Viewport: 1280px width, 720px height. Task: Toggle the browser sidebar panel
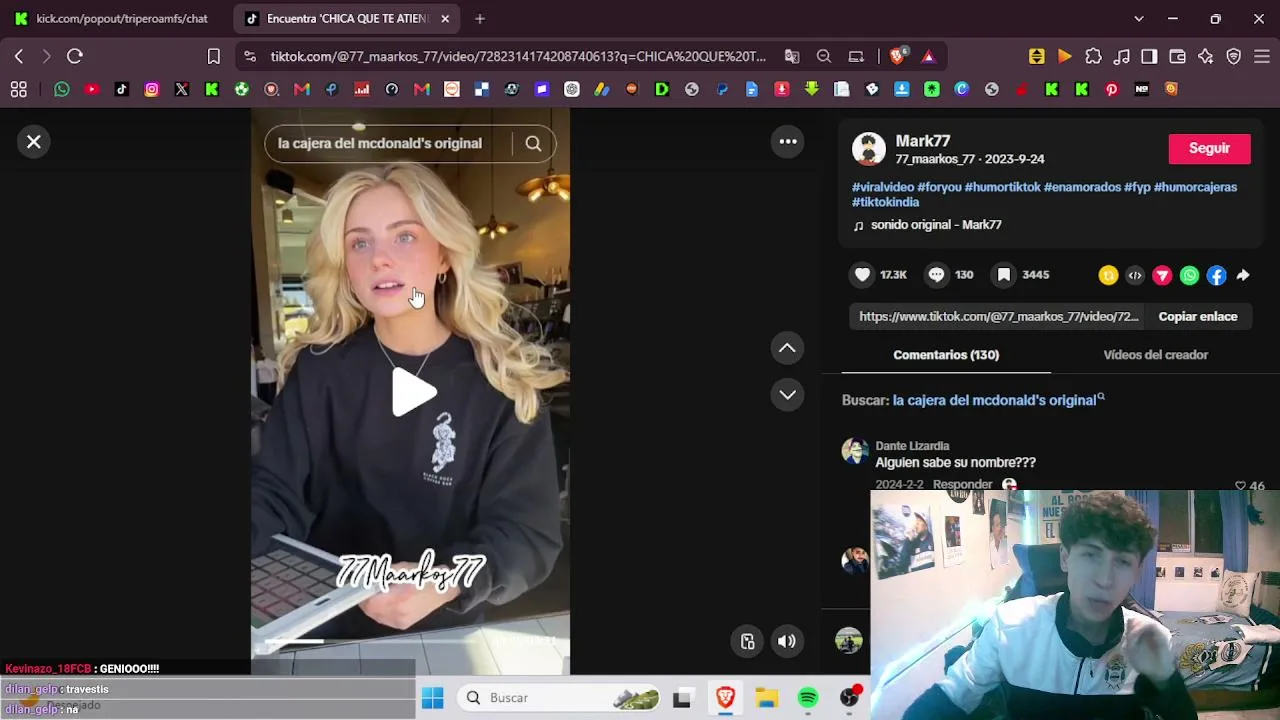(x=1149, y=57)
